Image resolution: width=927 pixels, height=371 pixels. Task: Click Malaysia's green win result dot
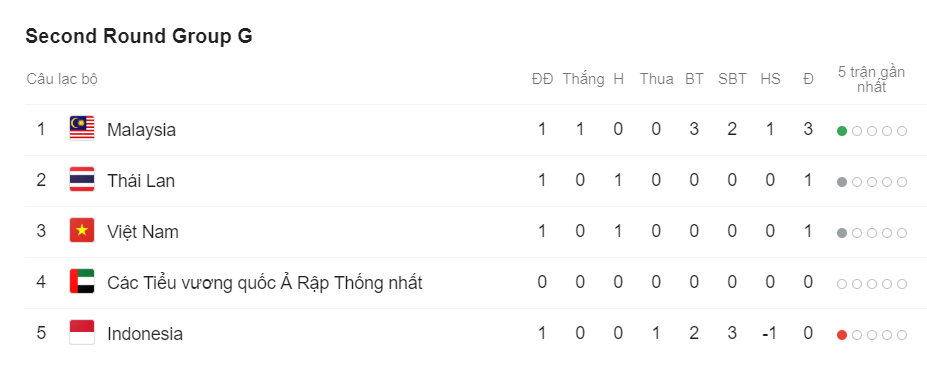click(x=842, y=131)
